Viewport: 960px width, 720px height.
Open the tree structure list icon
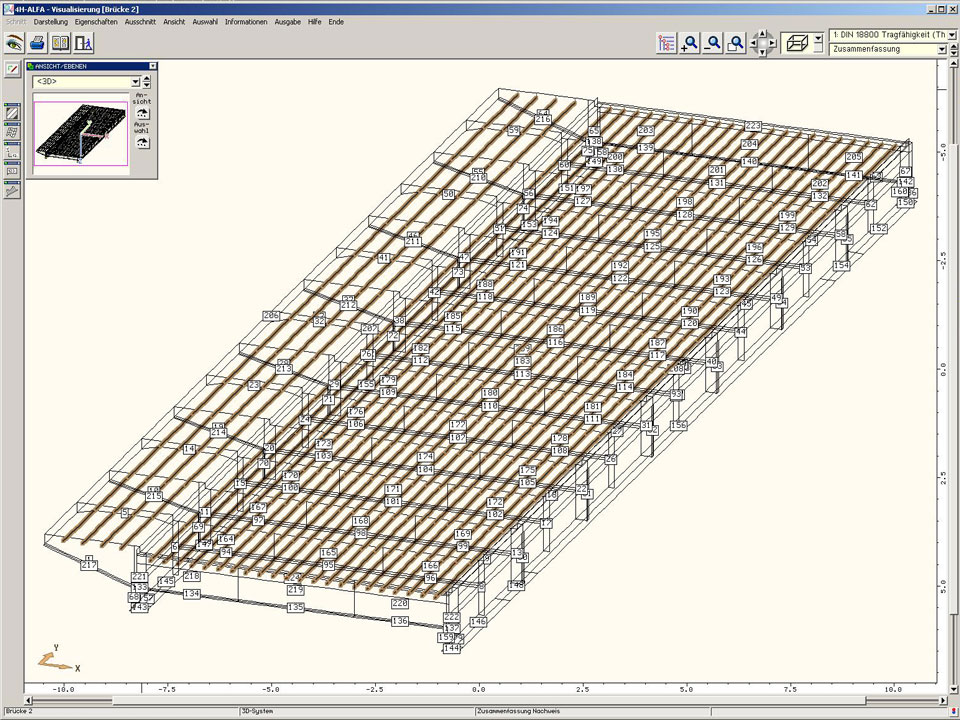click(666, 43)
